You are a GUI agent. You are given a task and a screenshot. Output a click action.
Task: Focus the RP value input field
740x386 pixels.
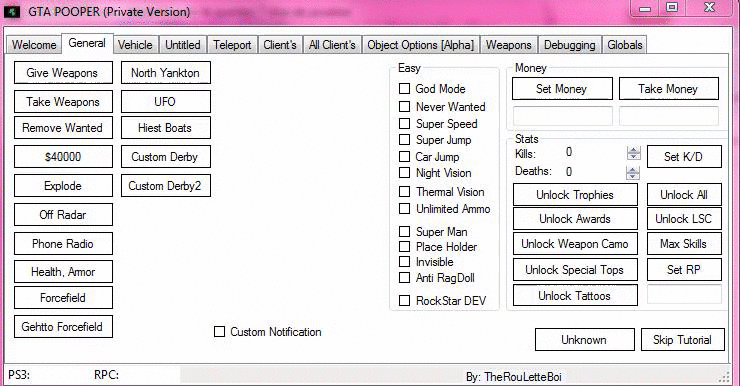pyautogui.click(x=684, y=294)
